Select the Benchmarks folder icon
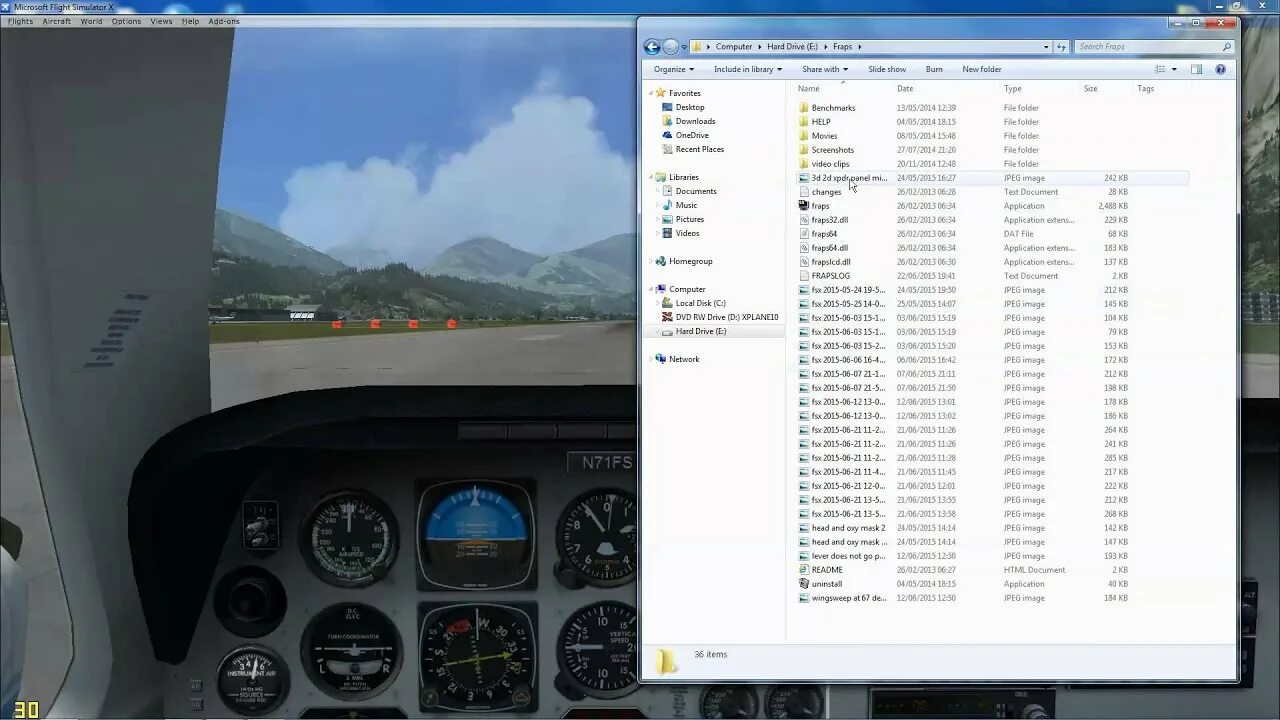 point(804,107)
